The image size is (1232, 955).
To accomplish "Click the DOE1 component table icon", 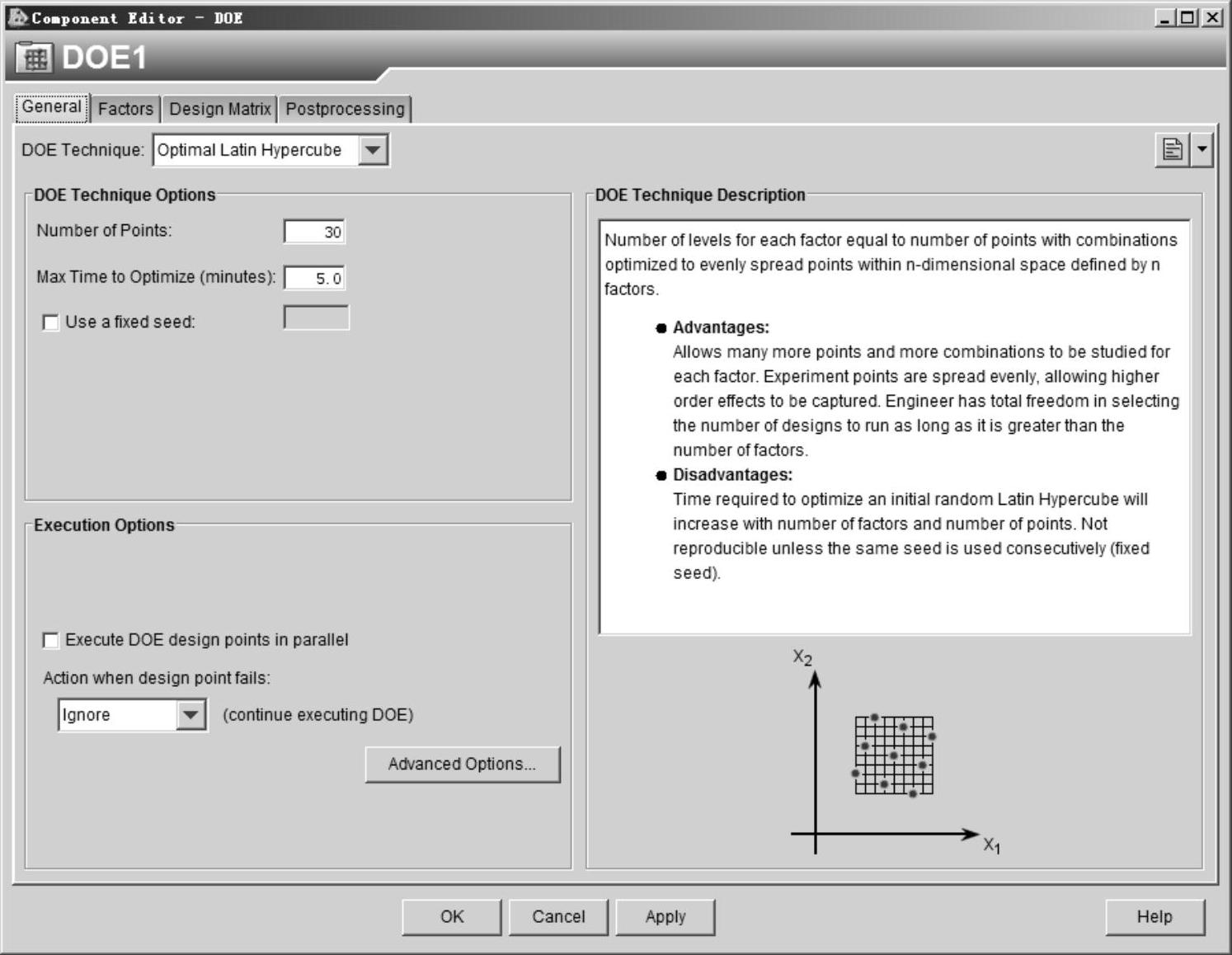I will [34, 58].
